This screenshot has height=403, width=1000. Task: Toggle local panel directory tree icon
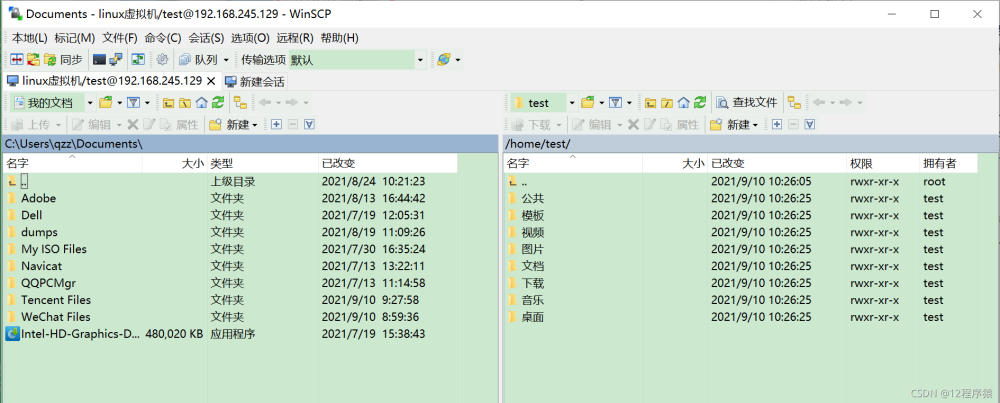[240, 103]
